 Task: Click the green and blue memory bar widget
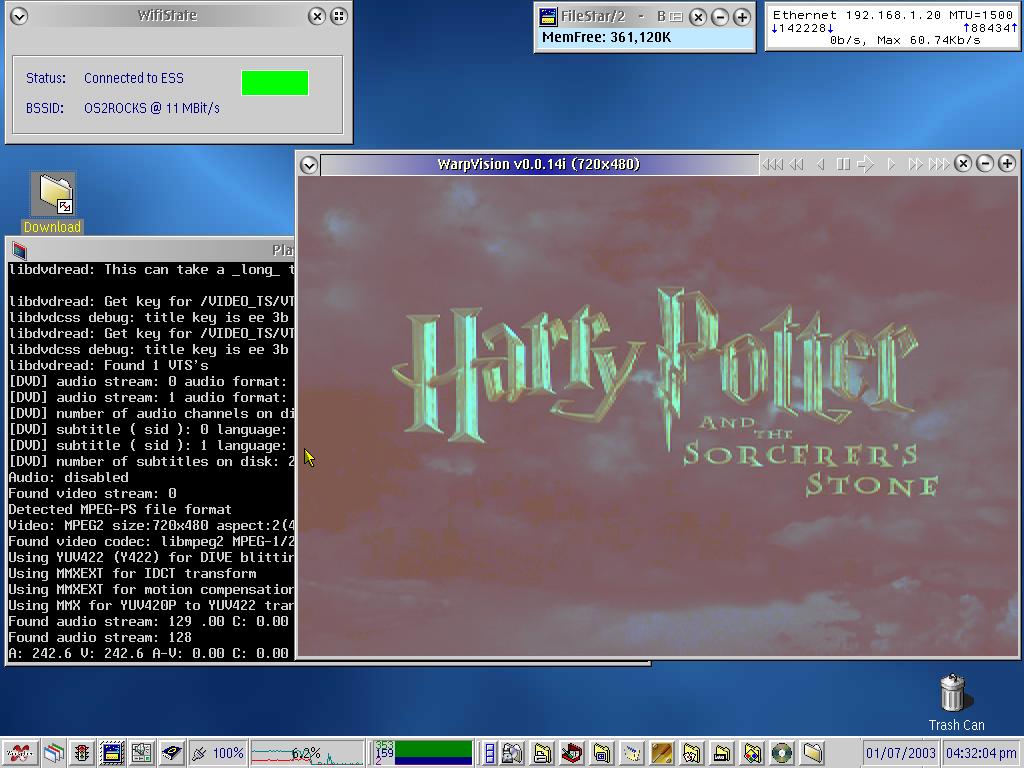point(423,753)
